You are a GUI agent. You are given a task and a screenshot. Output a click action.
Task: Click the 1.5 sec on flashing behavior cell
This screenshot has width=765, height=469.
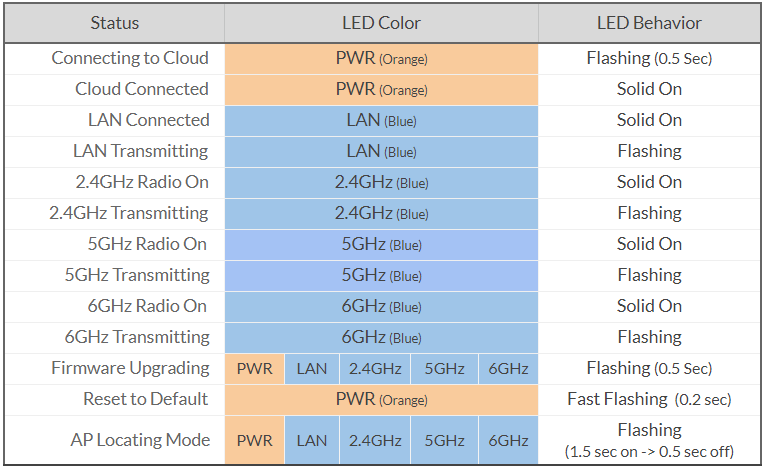click(x=649, y=440)
